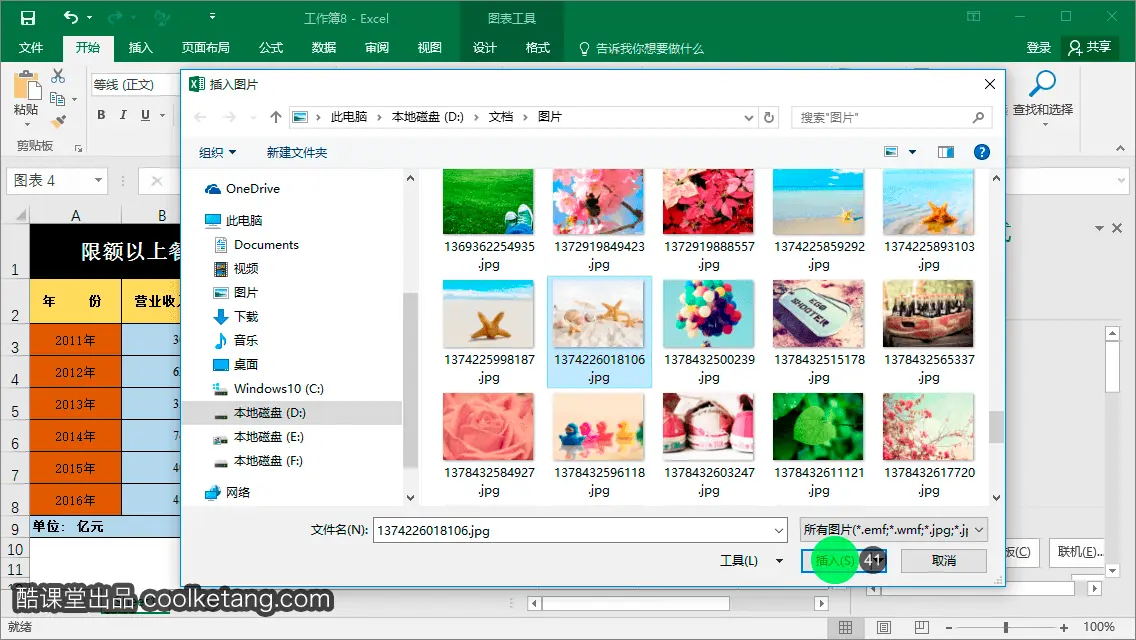Click the Copy icon in clipboard group
Screen dimensions: 1136x640
pyautogui.click(x=57, y=99)
